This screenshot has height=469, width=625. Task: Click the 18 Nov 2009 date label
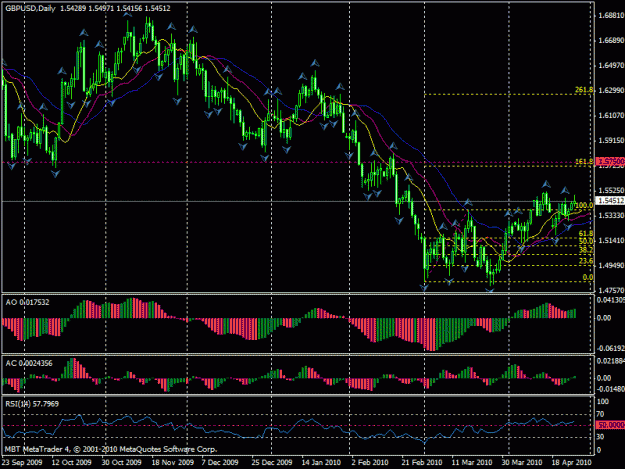click(173, 463)
